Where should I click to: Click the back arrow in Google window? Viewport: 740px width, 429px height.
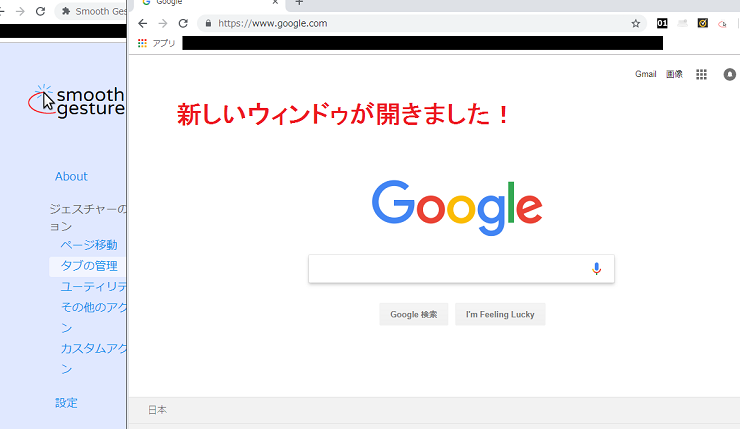143,23
